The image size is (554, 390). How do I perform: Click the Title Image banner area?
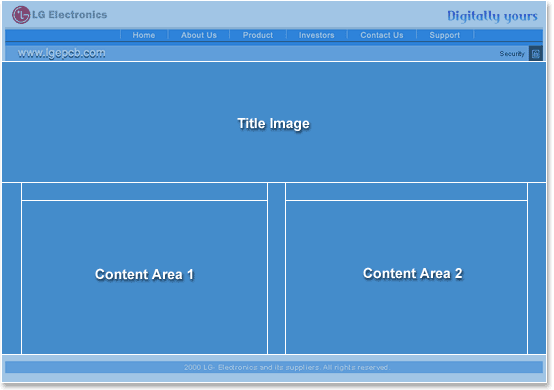coord(274,122)
